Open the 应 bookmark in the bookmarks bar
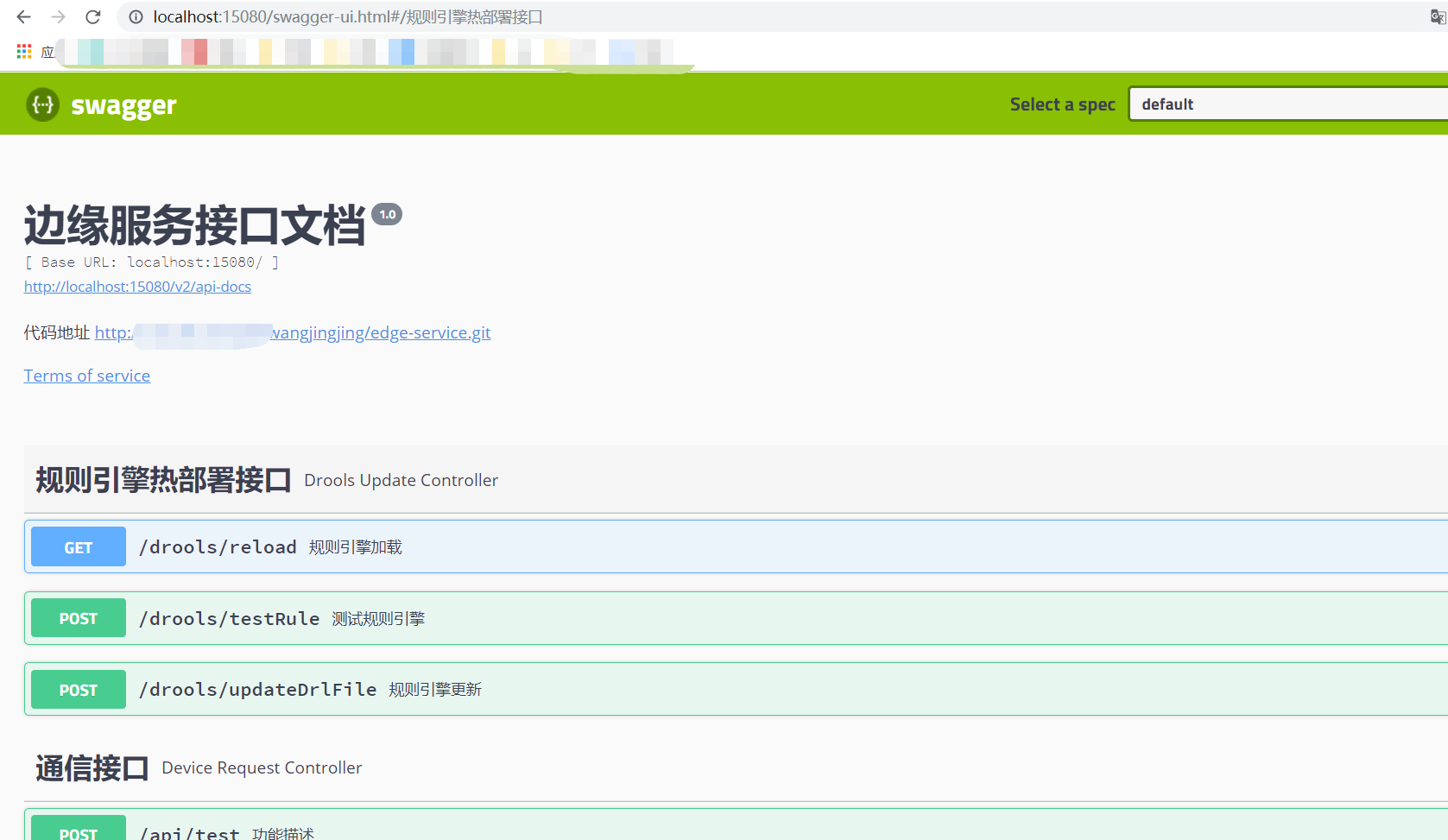Image resolution: width=1448 pixels, height=840 pixels. [49, 51]
